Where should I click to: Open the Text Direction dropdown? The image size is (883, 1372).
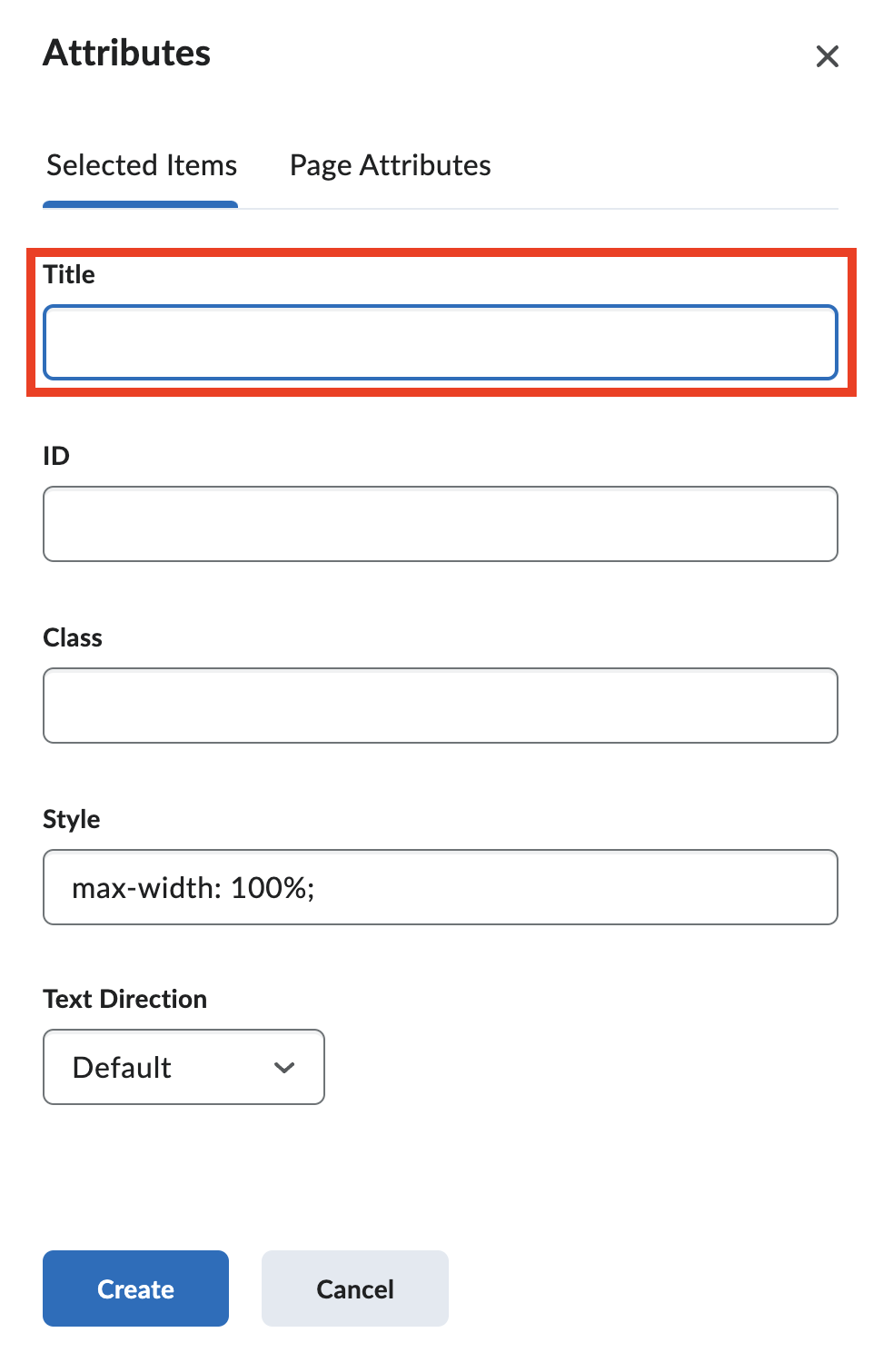point(184,1067)
